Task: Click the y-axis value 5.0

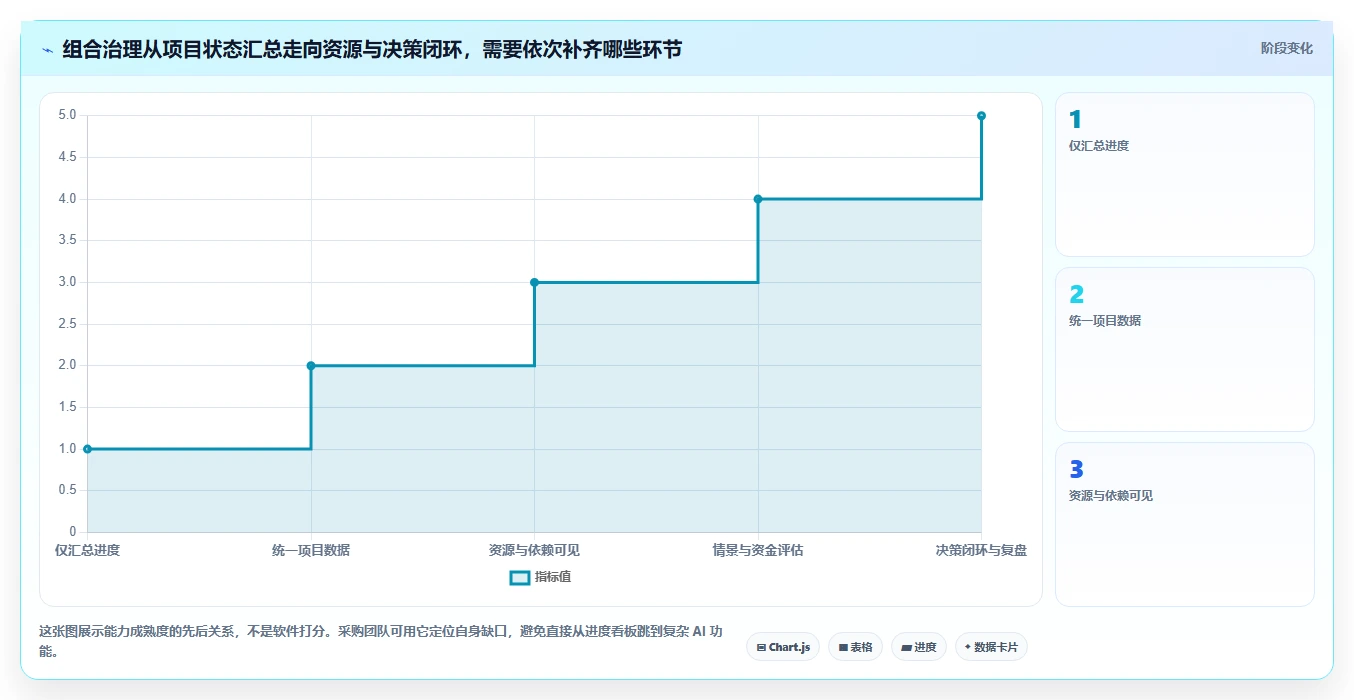Action: pos(68,115)
